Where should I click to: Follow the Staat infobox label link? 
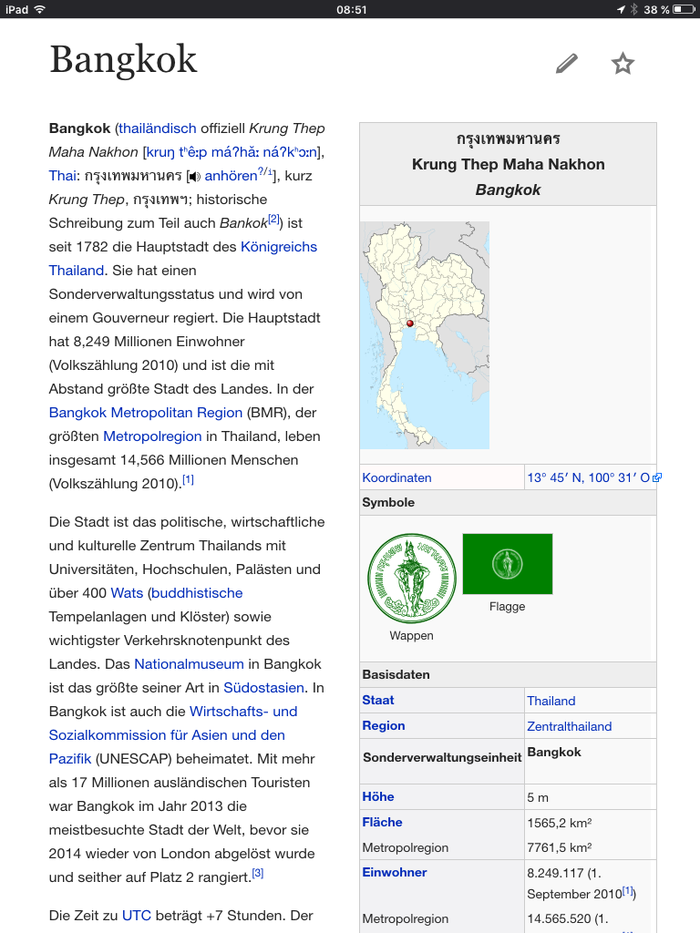pyautogui.click(x=378, y=700)
